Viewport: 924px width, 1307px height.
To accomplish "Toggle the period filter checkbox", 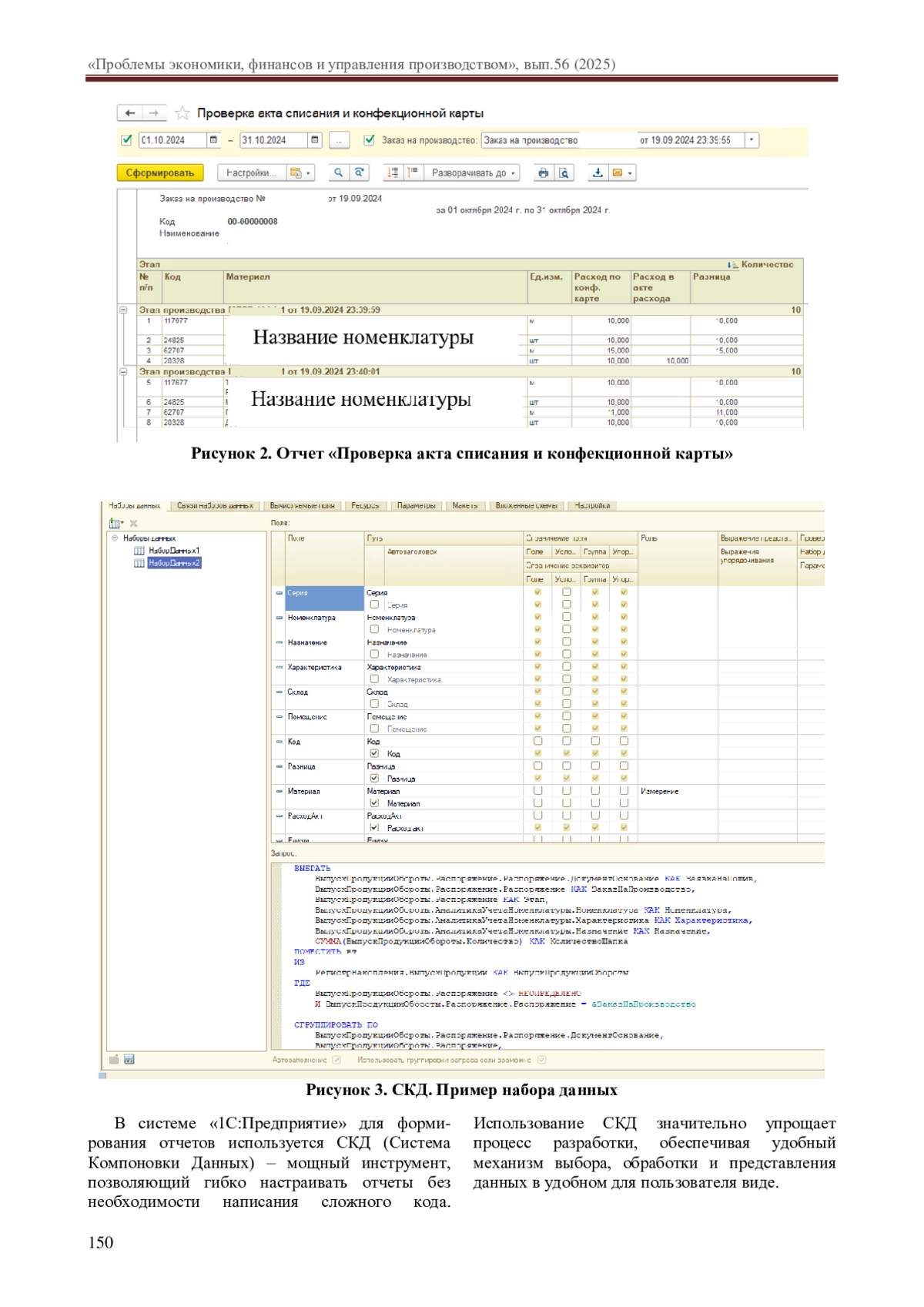I will click(127, 140).
